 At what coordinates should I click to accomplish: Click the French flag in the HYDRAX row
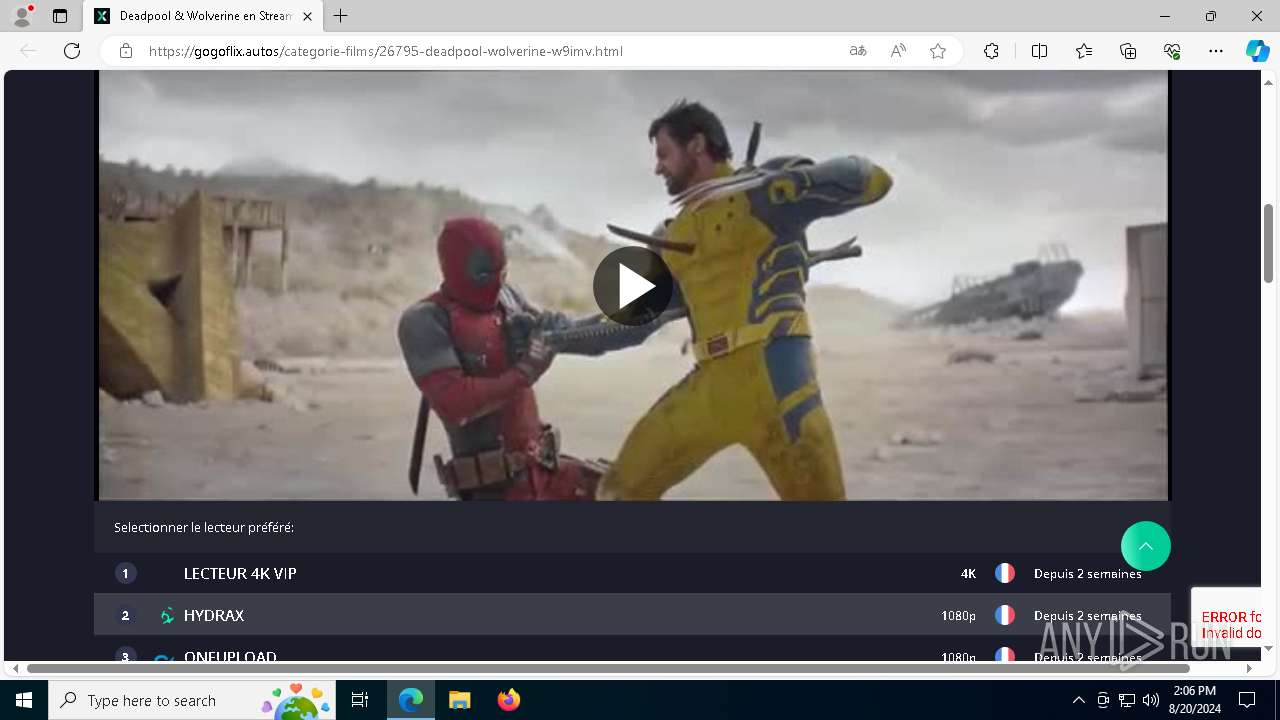1005,616
